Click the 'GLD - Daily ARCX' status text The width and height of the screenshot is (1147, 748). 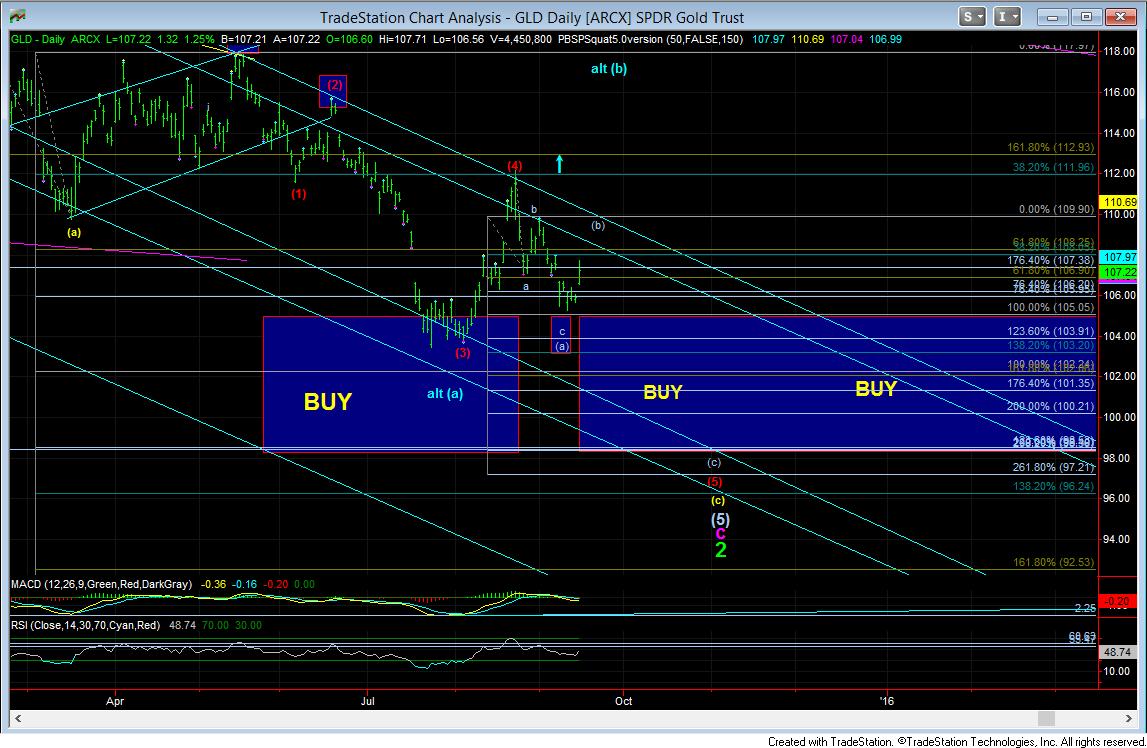click(56, 39)
